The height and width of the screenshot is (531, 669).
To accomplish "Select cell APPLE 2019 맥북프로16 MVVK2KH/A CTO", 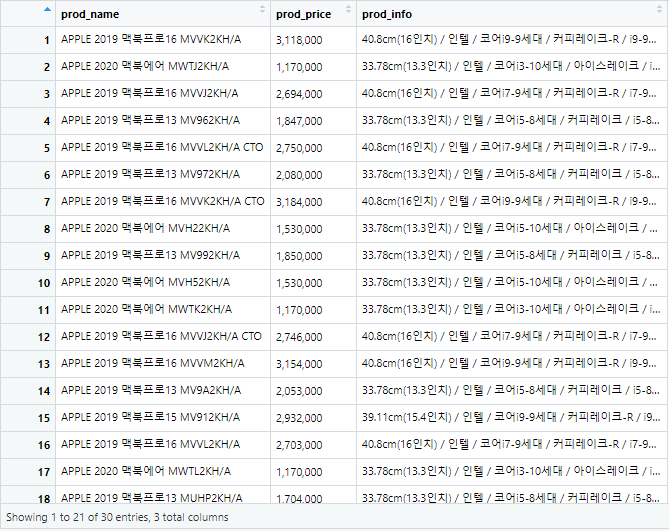I will [x=163, y=202].
